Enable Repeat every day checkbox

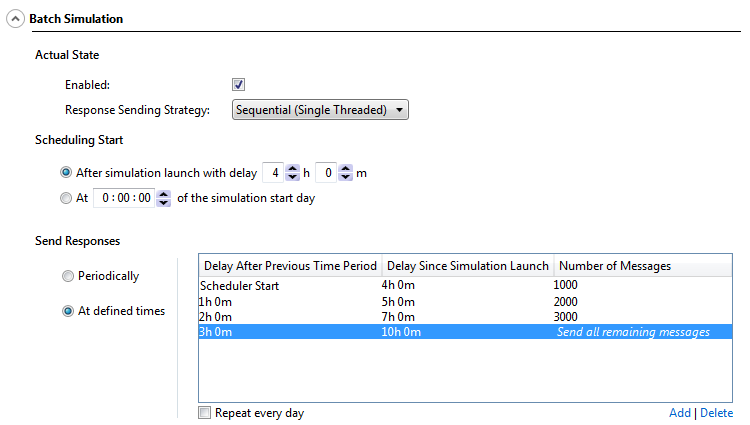pos(205,413)
